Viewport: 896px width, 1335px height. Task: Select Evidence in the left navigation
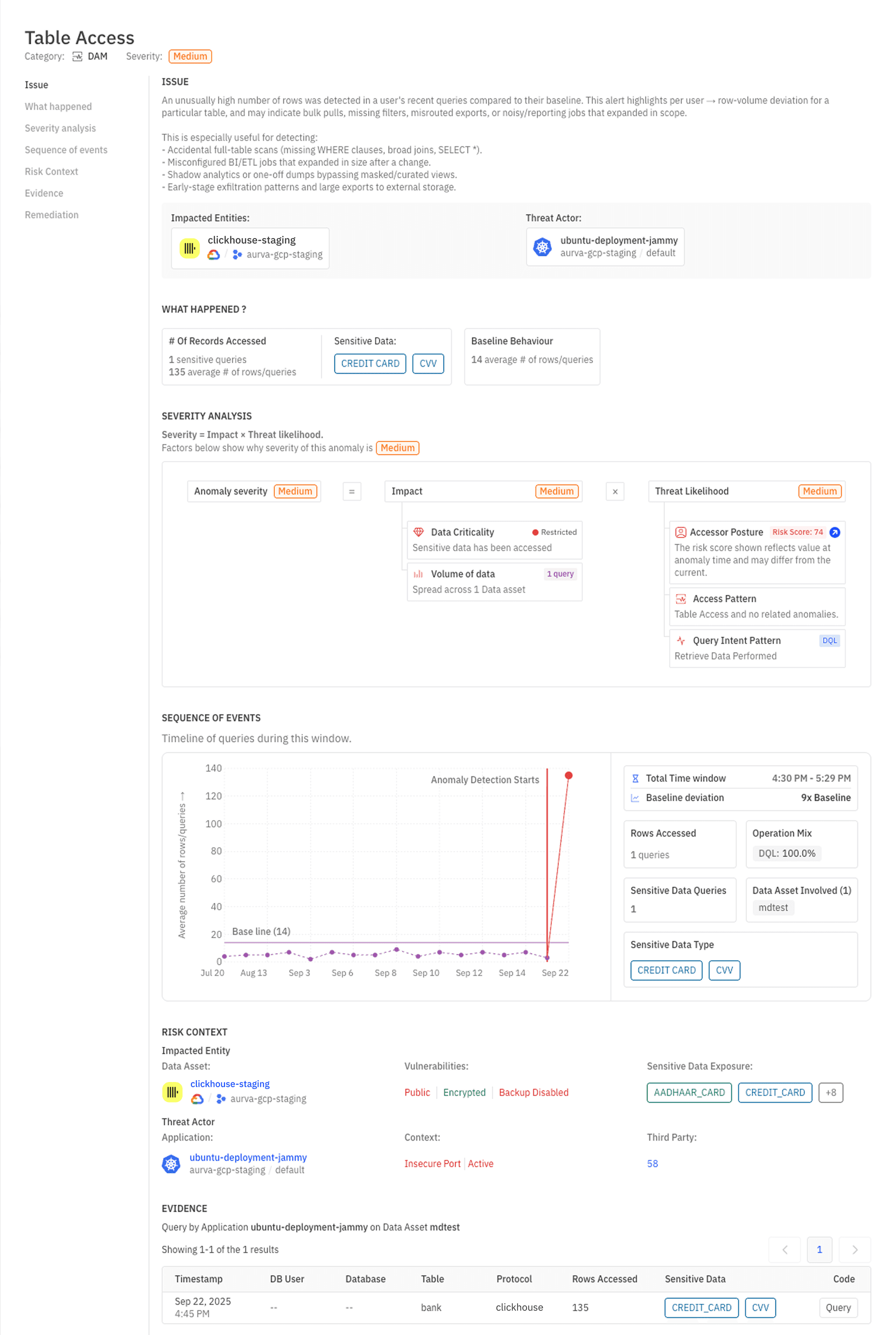click(44, 193)
